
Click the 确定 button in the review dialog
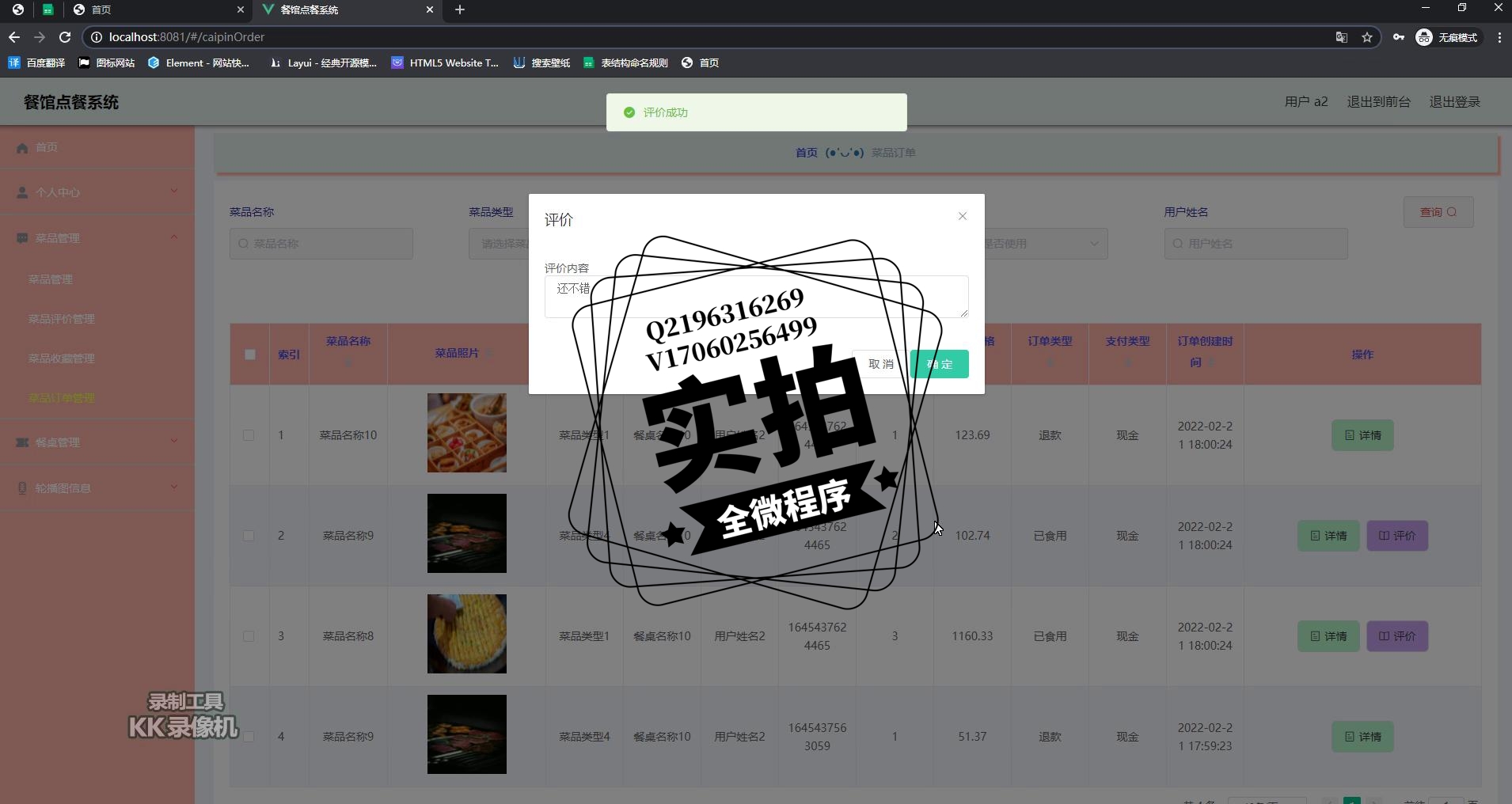[x=939, y=364]
